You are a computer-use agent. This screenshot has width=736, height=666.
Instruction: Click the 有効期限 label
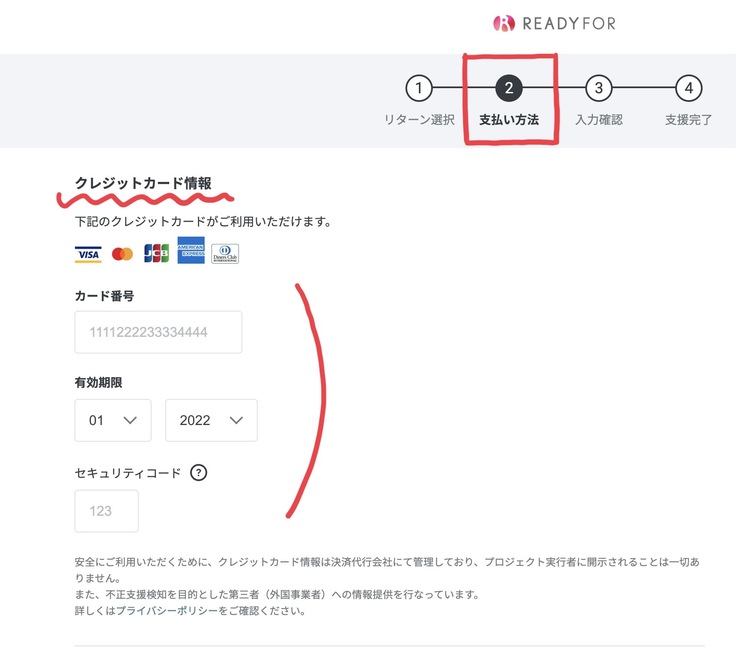[98, 382]
